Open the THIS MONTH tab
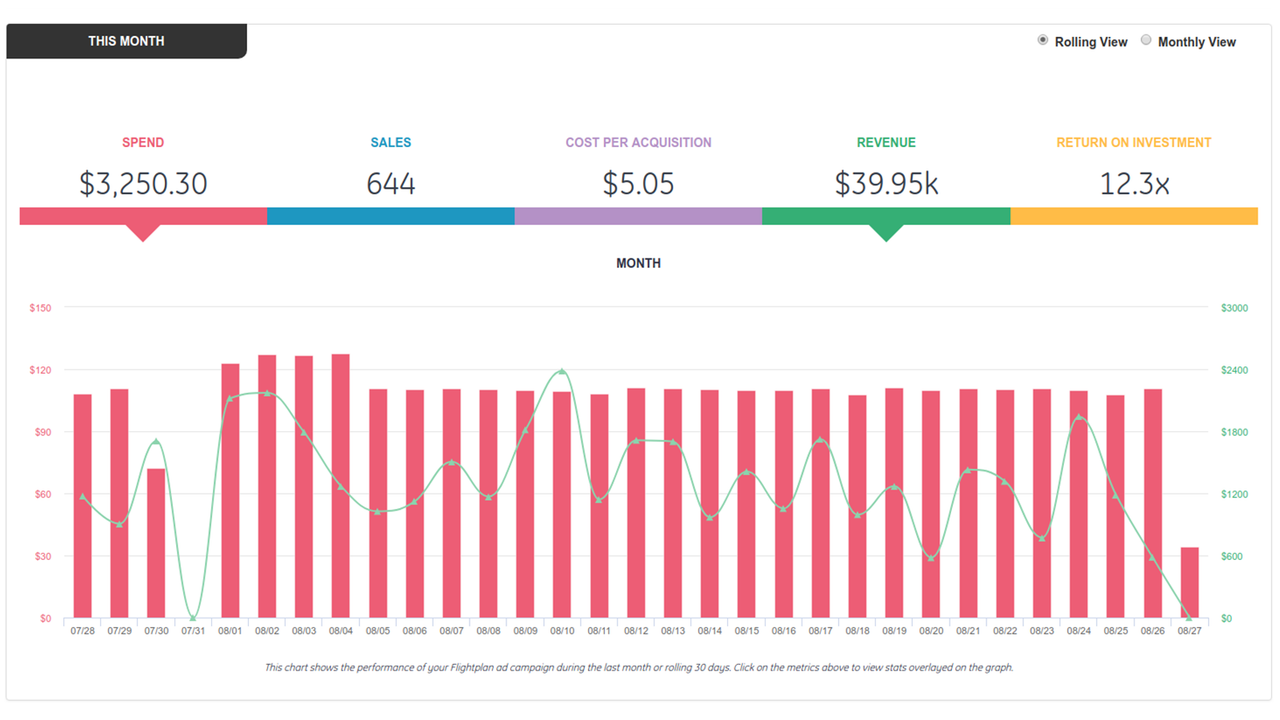Viewport: 1280px width, 720px height. [127, 41]
